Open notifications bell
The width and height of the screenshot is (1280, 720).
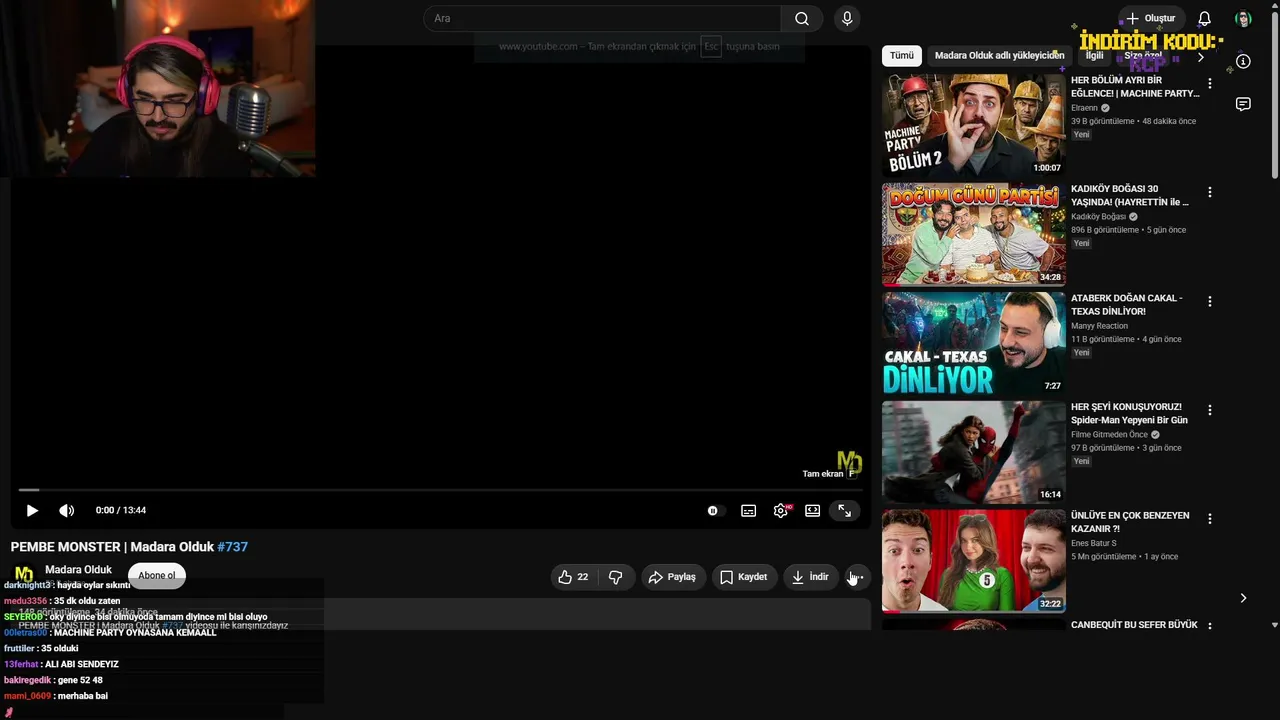pos(1205,19)
